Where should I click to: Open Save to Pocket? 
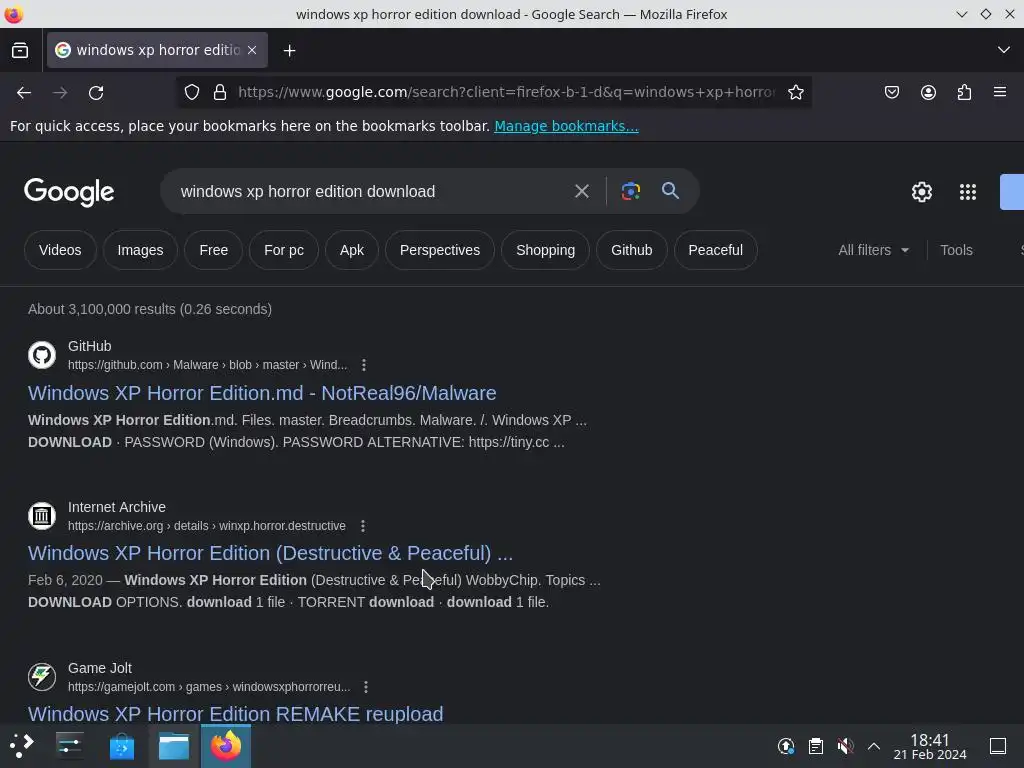[891, 93]
